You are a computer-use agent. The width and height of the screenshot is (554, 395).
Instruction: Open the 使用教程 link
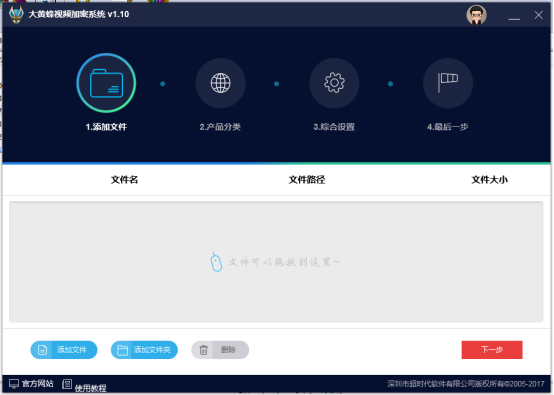90,388
